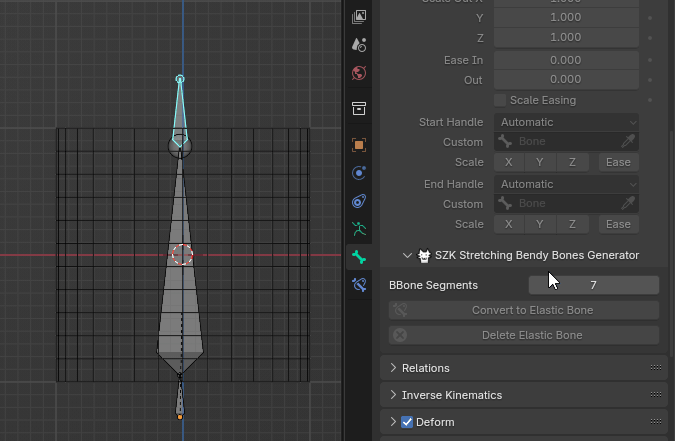This screenshot has height=441, width=675.
Task: Disable the Deform checkbox
Action: pyautogui.click(x=407, y=422)
